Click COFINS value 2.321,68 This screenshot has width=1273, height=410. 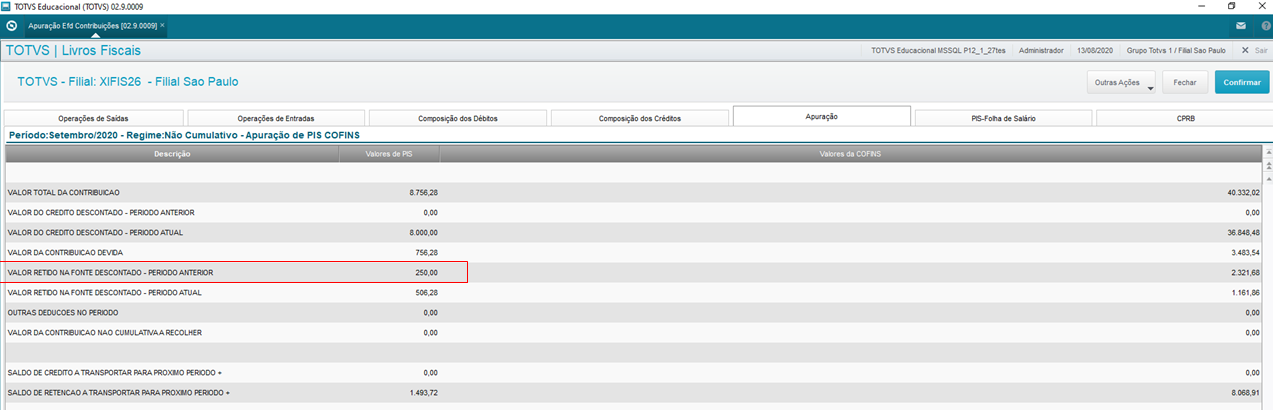coord(1245,272)
